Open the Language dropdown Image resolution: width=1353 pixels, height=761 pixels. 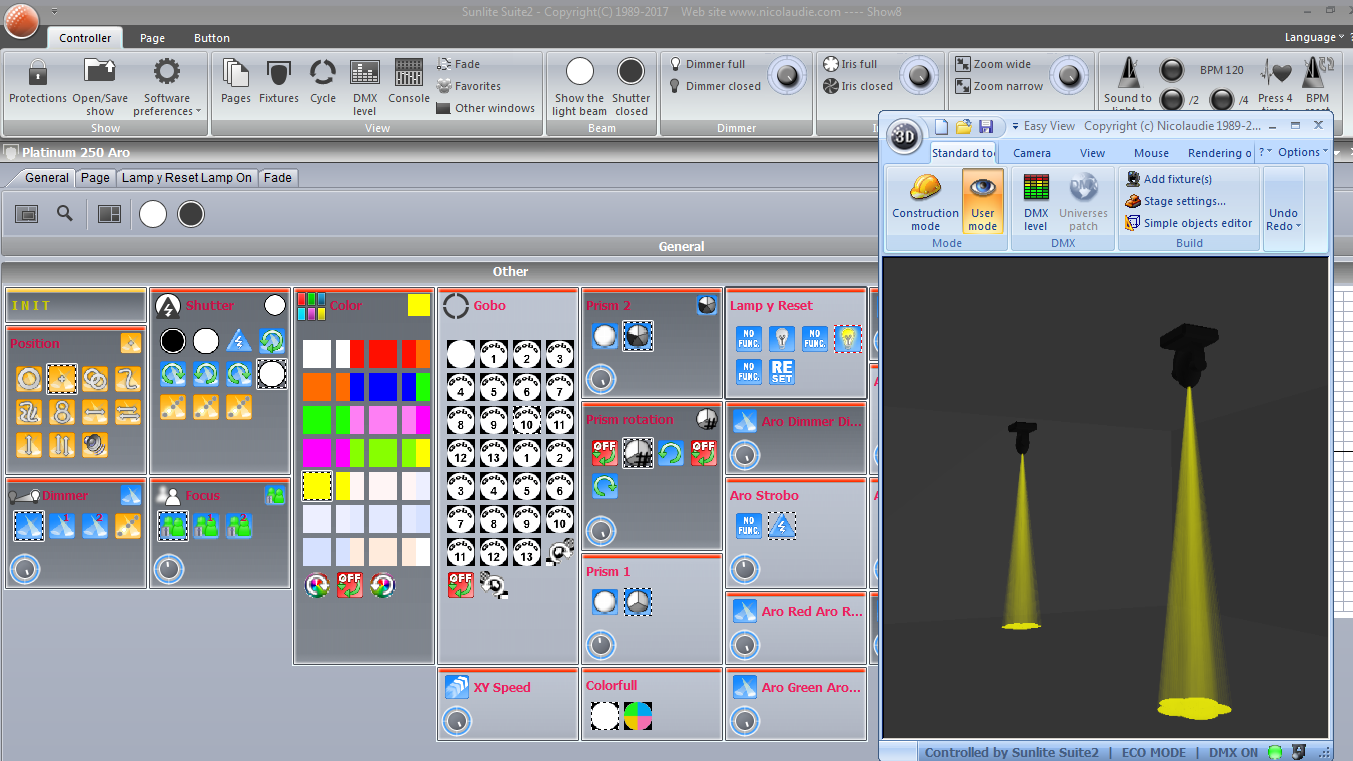(1315, 37)
